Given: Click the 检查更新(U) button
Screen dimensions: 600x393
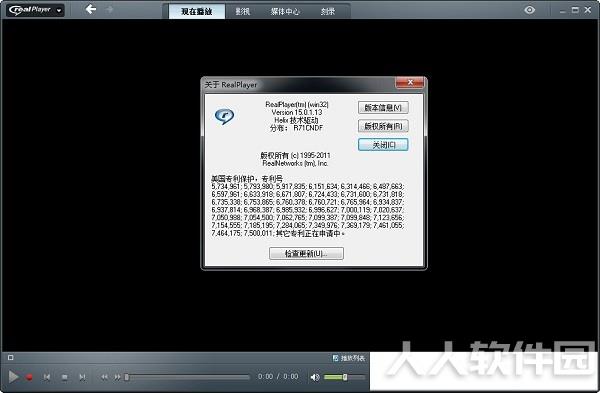Looking at the screenshot, I should (x=306, y=253).
